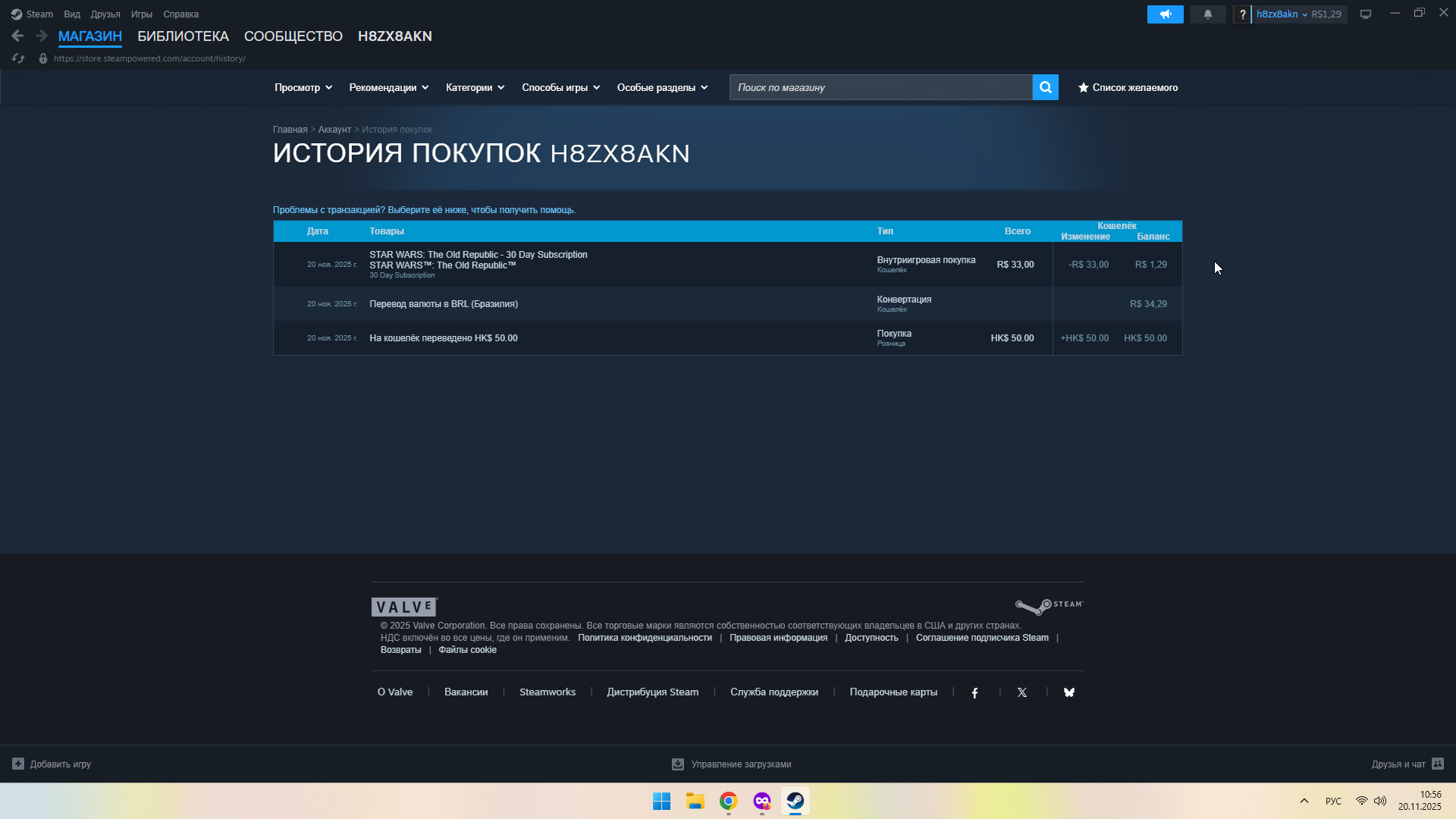Expand the Категории dropdown menu

(475, 87)
